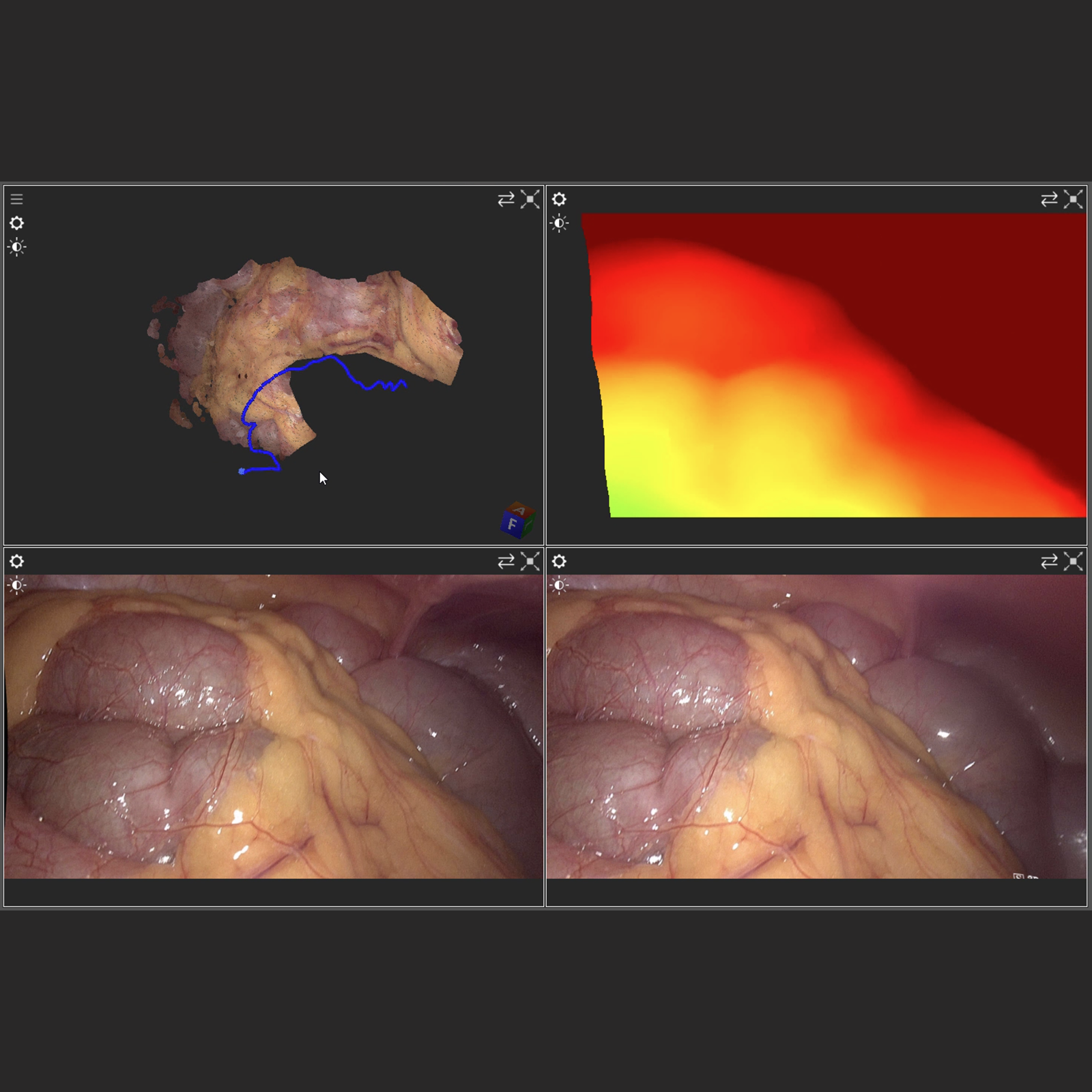Maximize the bottom-left endoscope image panel
This screenshot has width=1092, height=1092.
[530, 561]
